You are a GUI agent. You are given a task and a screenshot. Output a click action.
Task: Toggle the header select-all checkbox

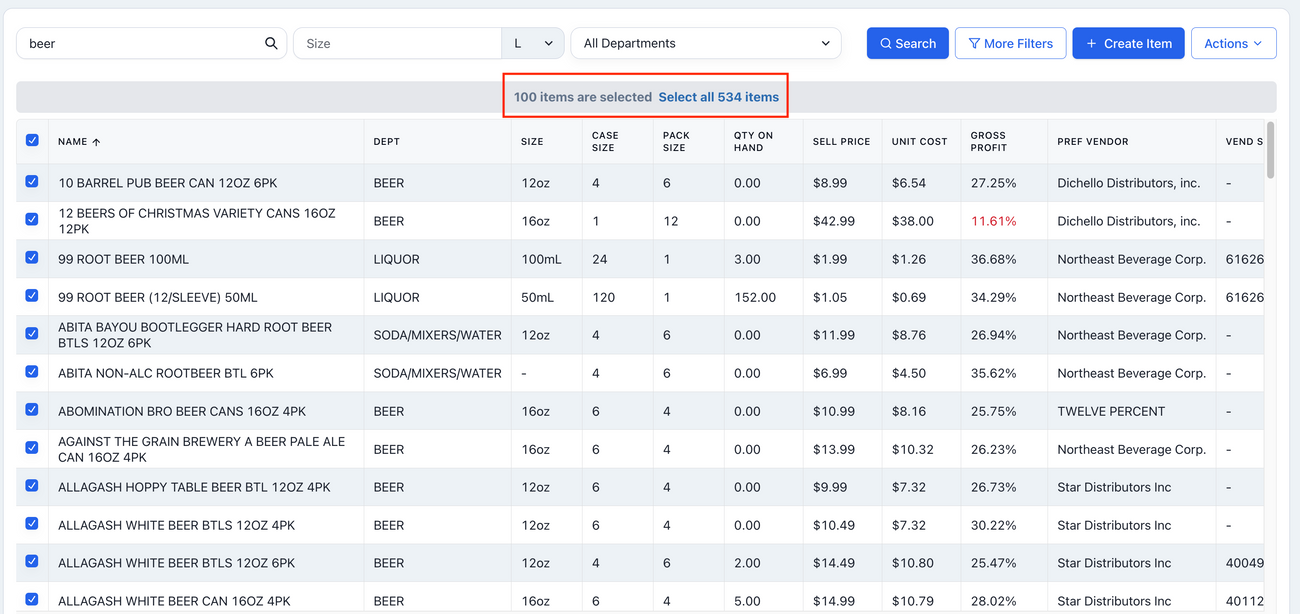pos(32,141)
